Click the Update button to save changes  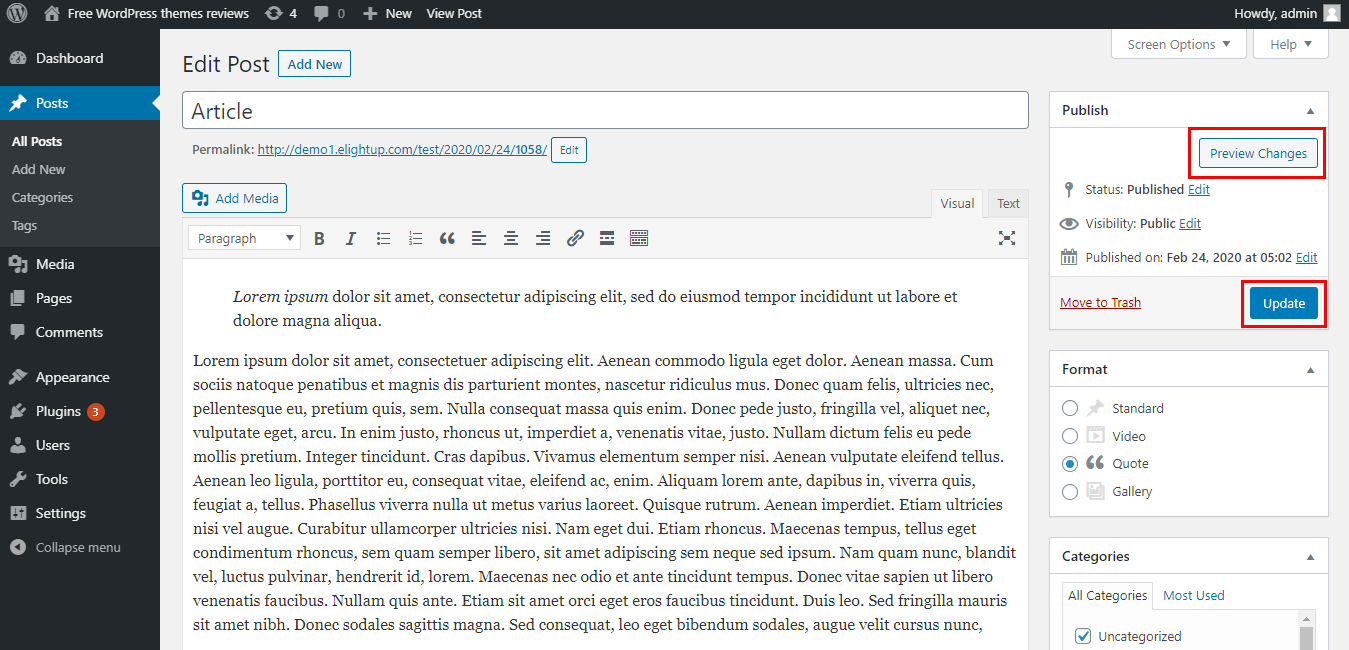click(x=1283, y=303)
